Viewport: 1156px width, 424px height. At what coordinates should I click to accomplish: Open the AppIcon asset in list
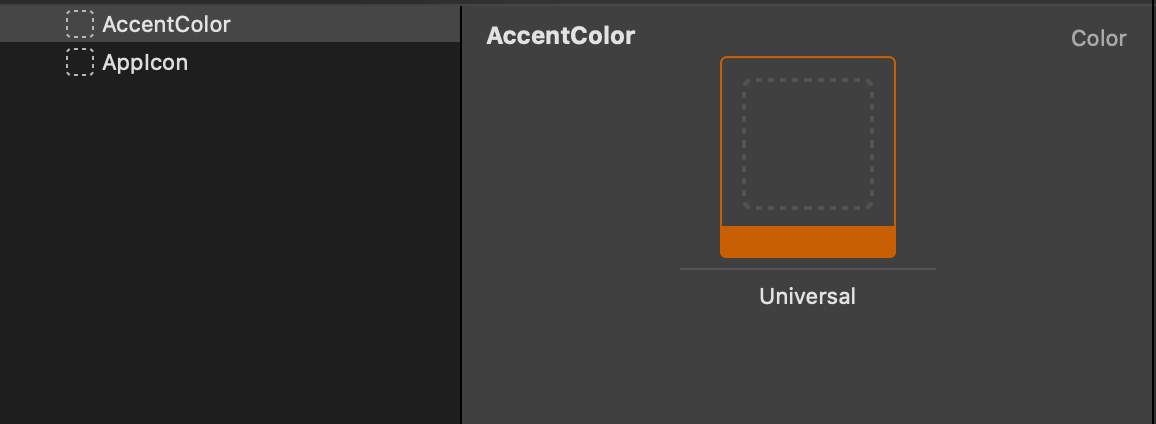(x=145, y=63)
